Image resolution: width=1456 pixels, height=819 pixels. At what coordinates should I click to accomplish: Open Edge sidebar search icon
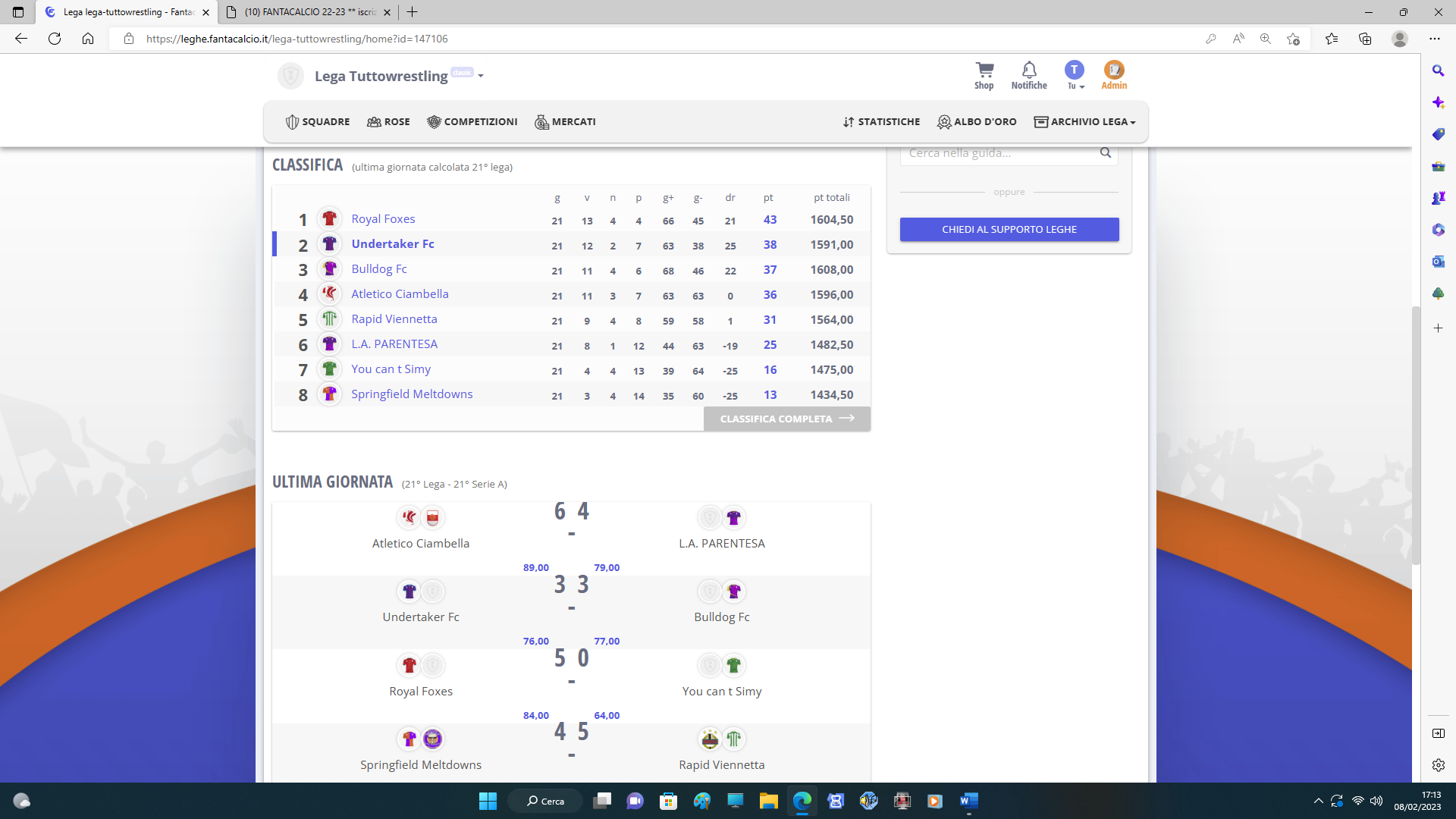tap(1439, 71)
